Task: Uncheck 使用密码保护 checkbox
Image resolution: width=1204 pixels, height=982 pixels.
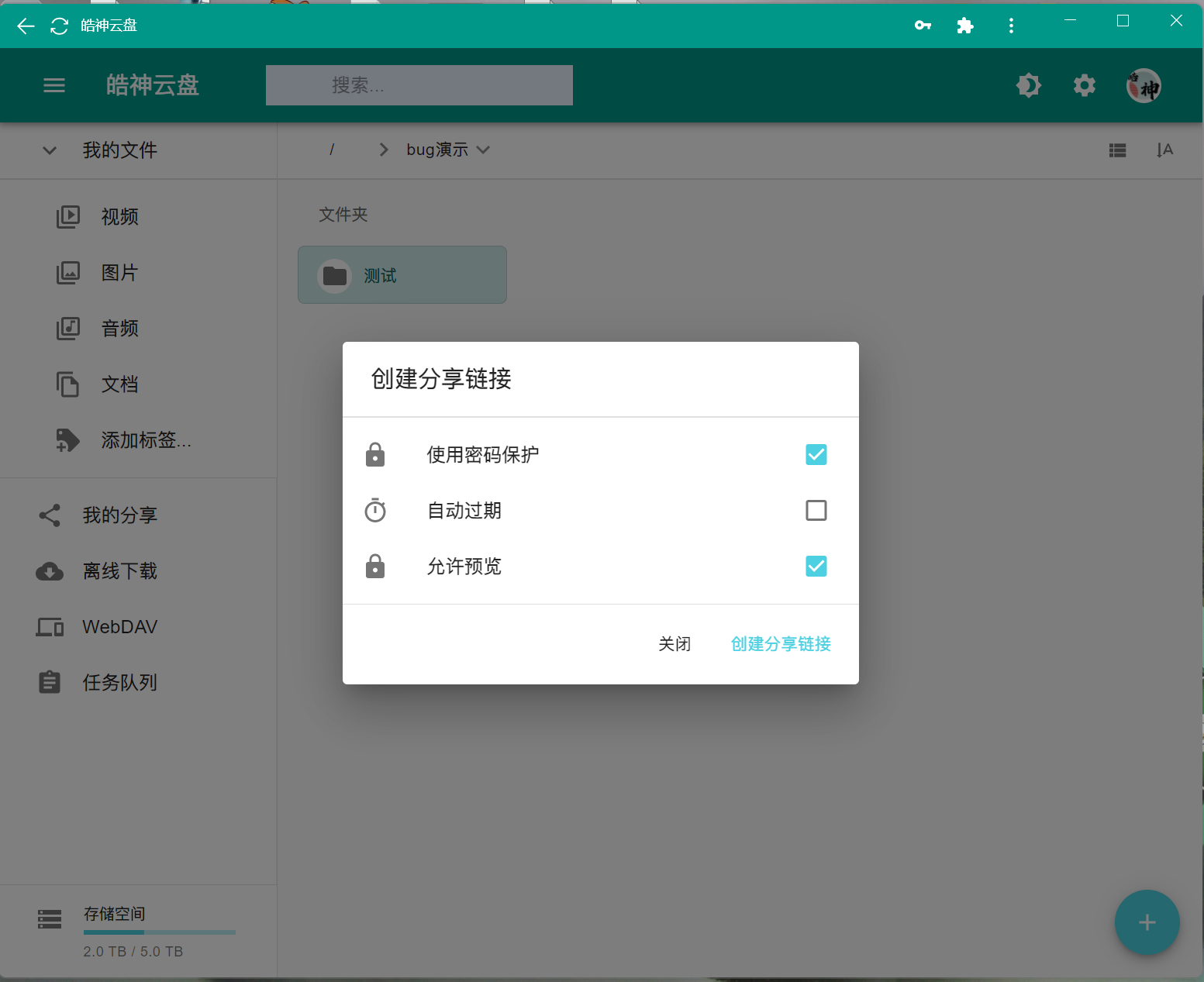Action: (x=816, y=454)
